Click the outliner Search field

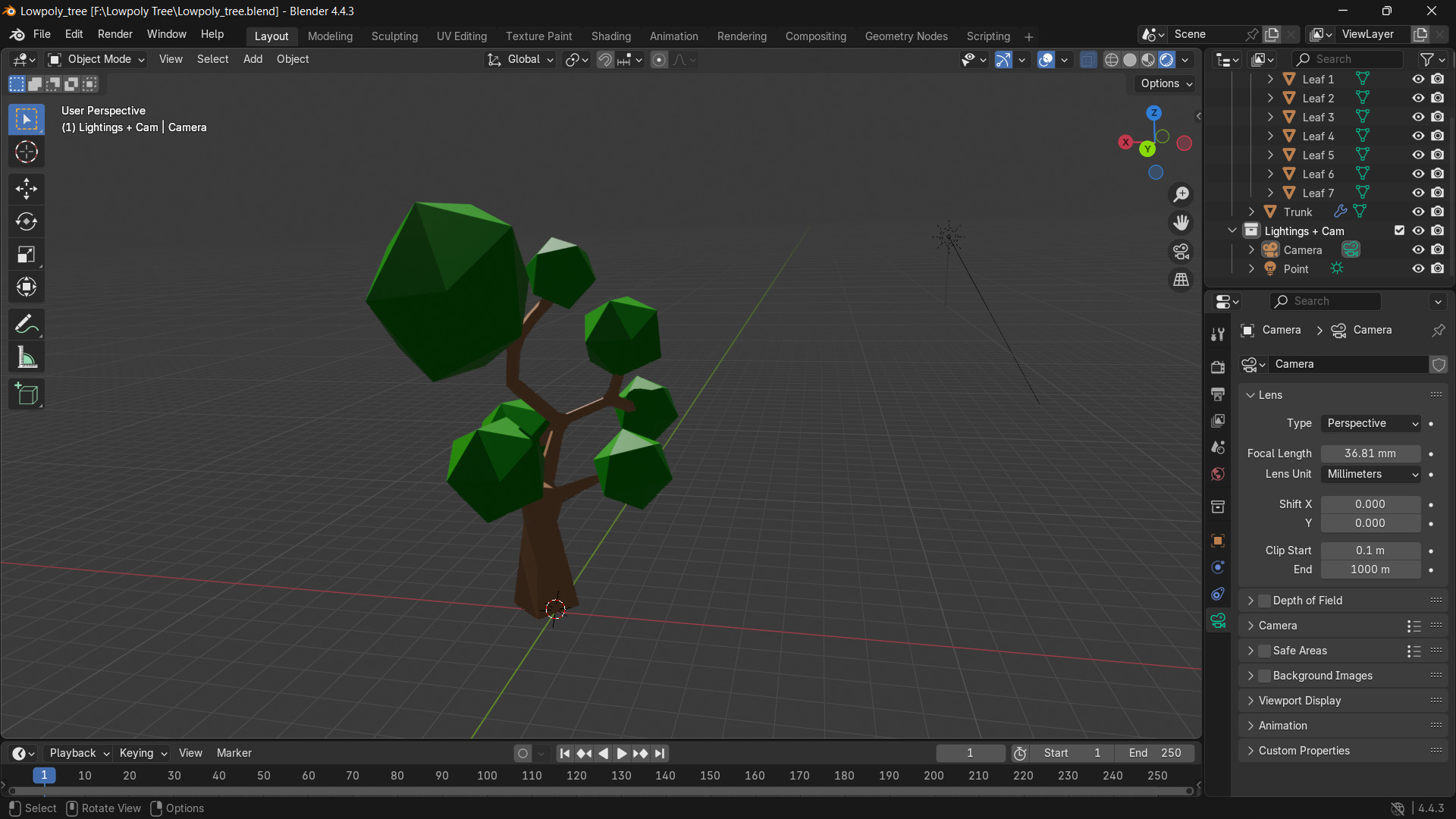[x=1348, y=59]
